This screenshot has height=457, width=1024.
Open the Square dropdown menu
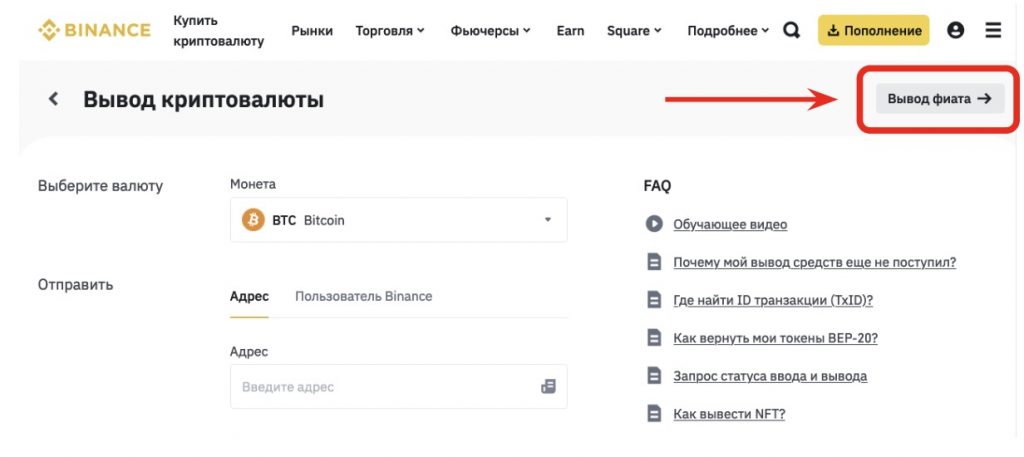pos(634,31)
